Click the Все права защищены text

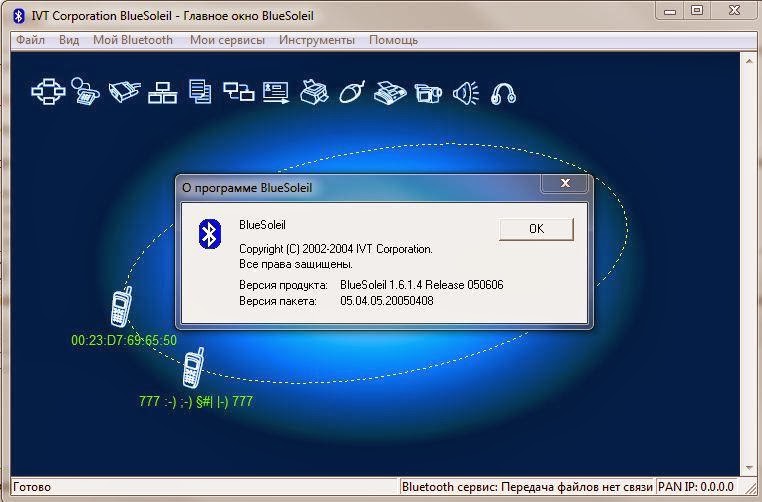[x=296, y=264]
